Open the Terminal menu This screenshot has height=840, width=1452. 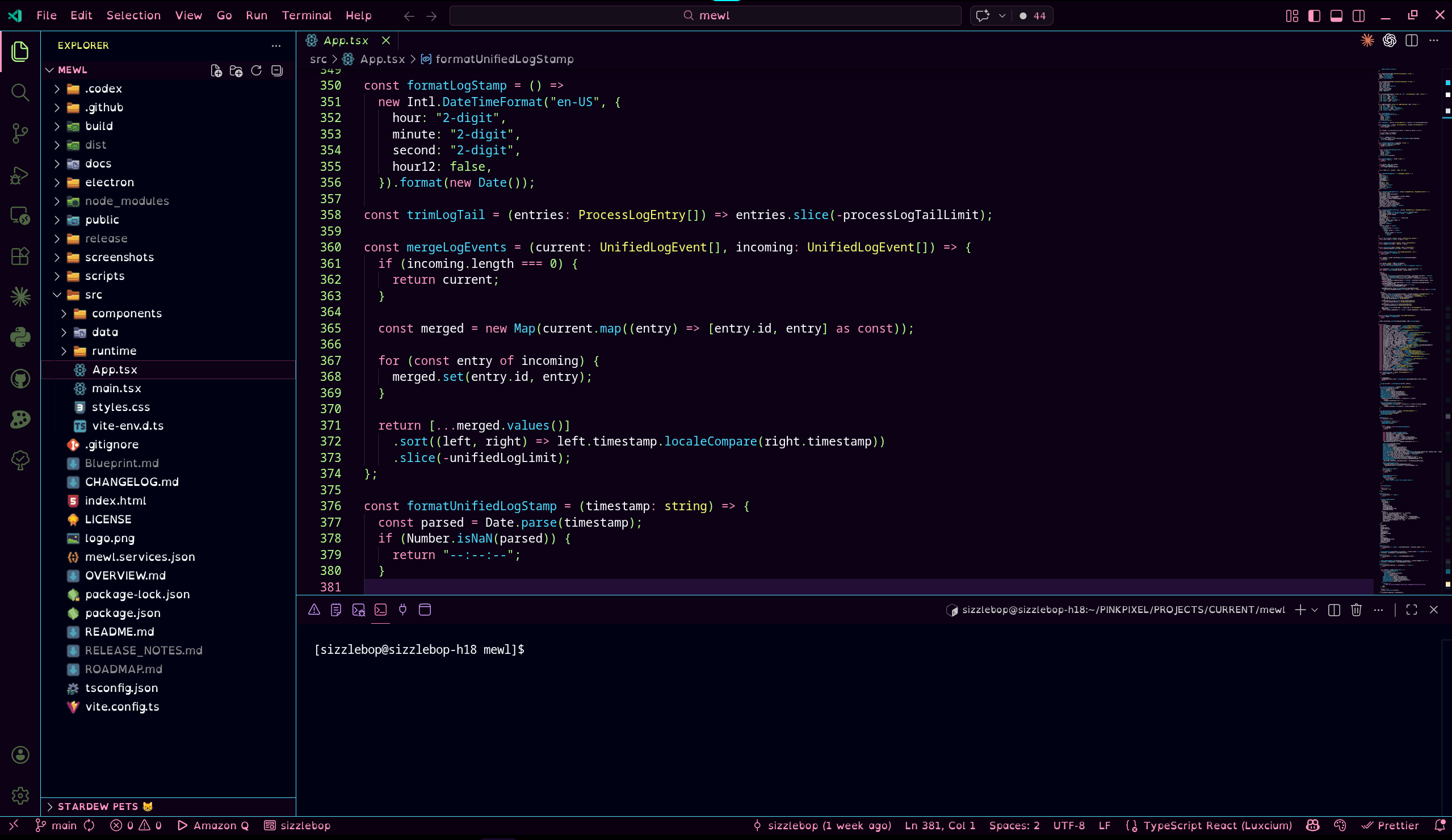point(307,15)
